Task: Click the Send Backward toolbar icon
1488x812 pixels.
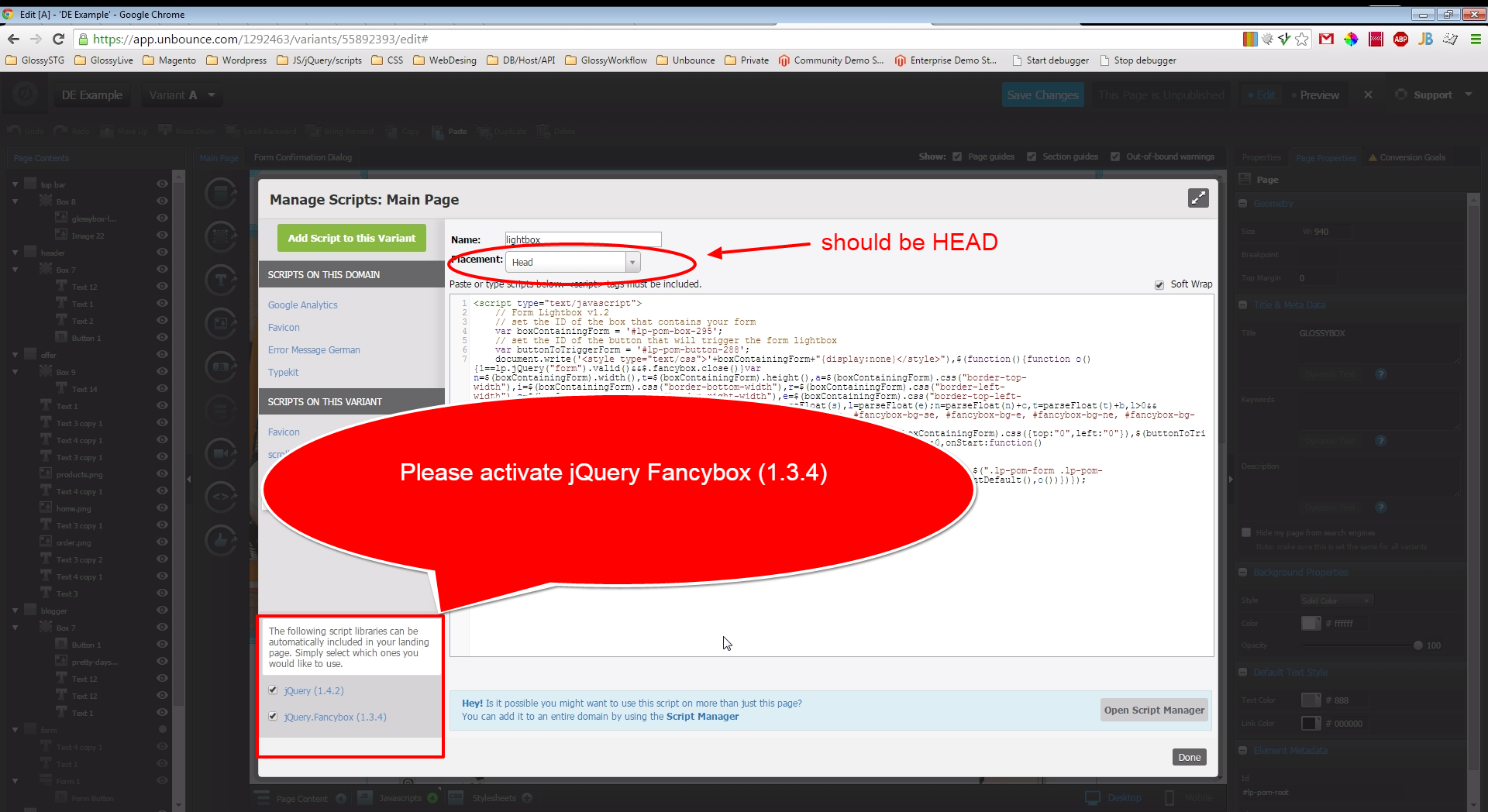Action: (232, 131)
